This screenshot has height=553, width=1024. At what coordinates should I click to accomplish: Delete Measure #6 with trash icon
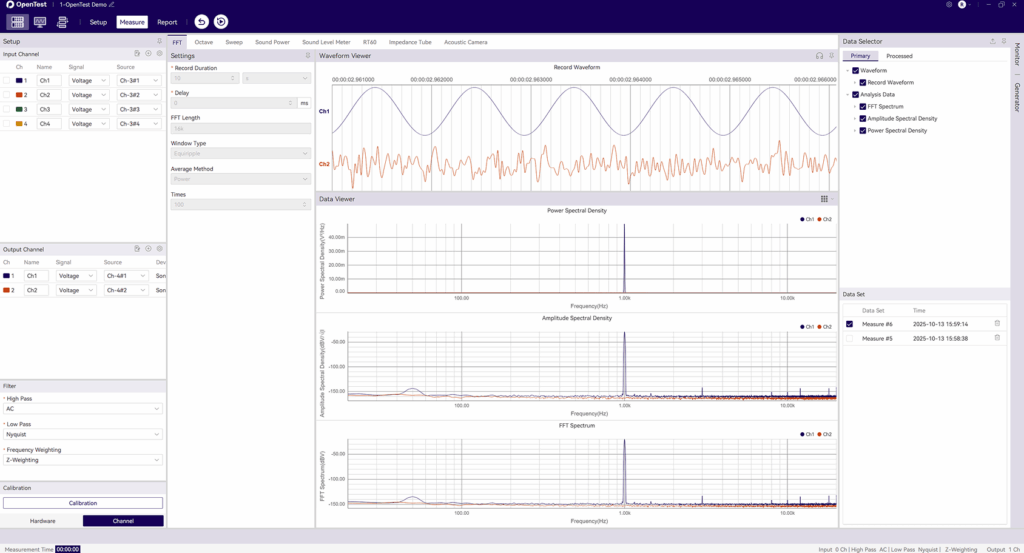pyautogui.click(x=996, y=323)
